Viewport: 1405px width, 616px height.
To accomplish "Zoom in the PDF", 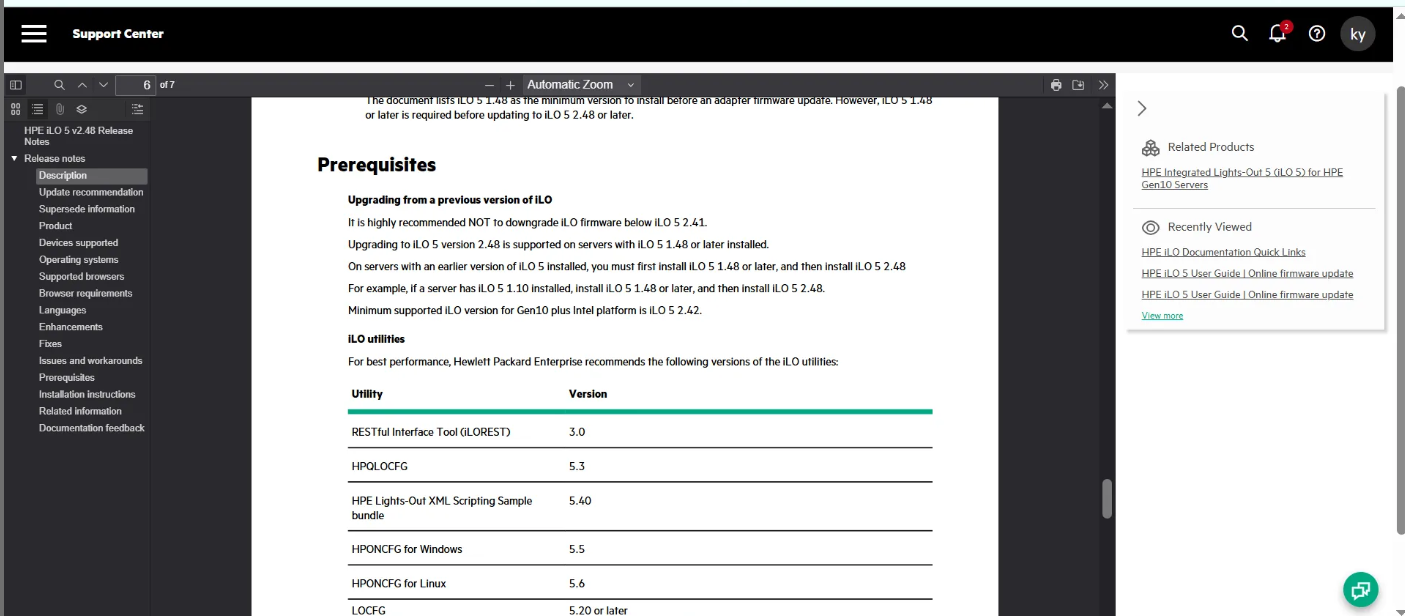I will click(x=510, y=85).
